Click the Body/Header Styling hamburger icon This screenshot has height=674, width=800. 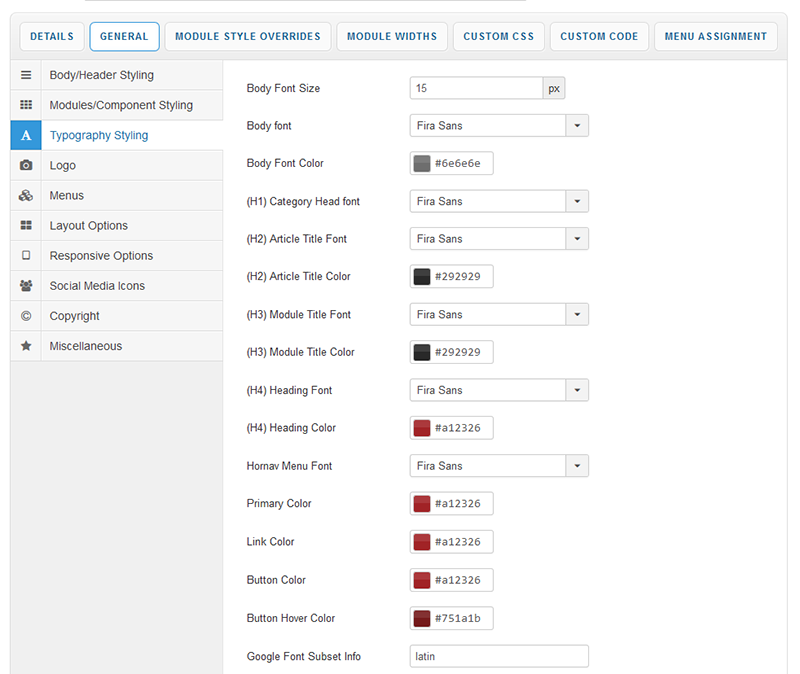[26, 75]
